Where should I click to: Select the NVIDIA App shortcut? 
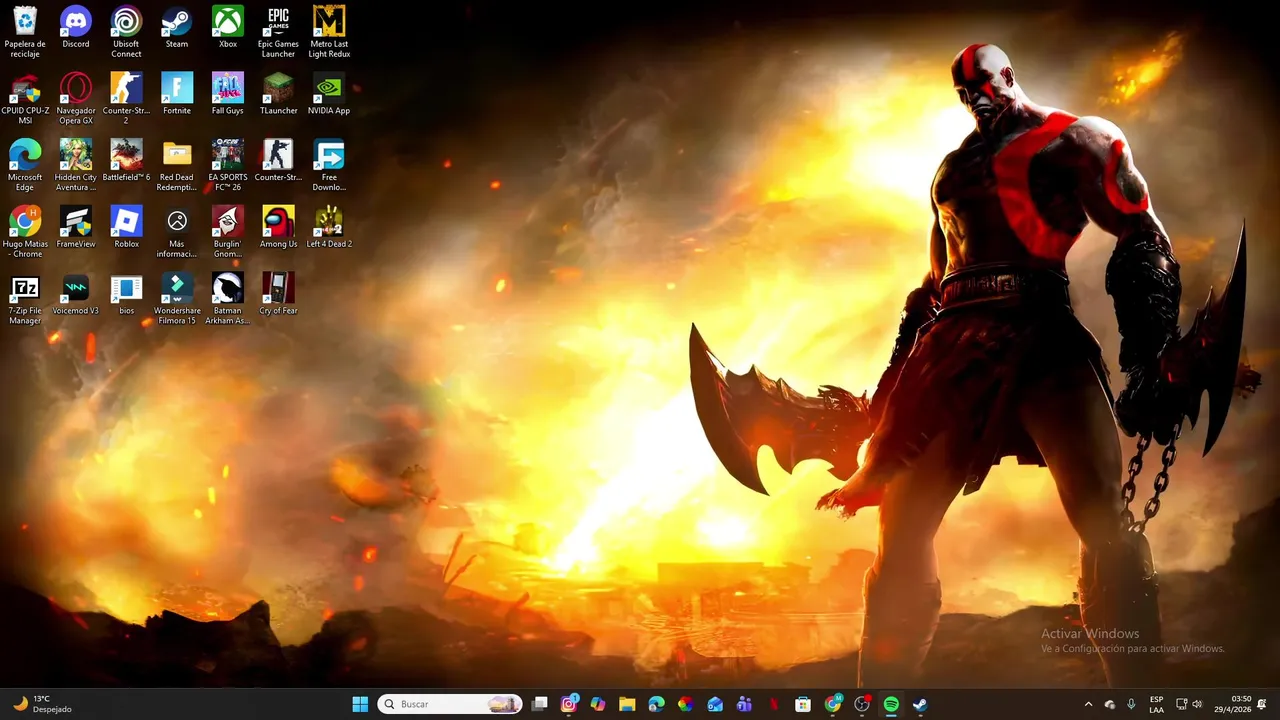point(329,94)
